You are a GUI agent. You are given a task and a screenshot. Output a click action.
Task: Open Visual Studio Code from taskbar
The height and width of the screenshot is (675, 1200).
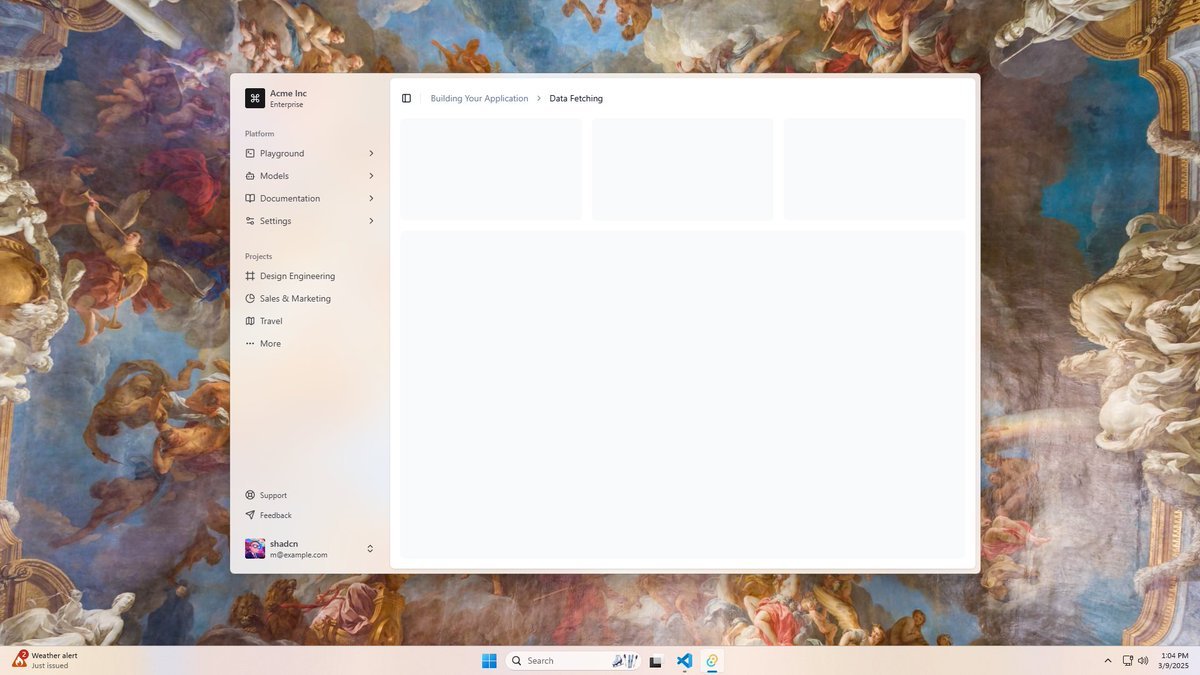[684, 660]
